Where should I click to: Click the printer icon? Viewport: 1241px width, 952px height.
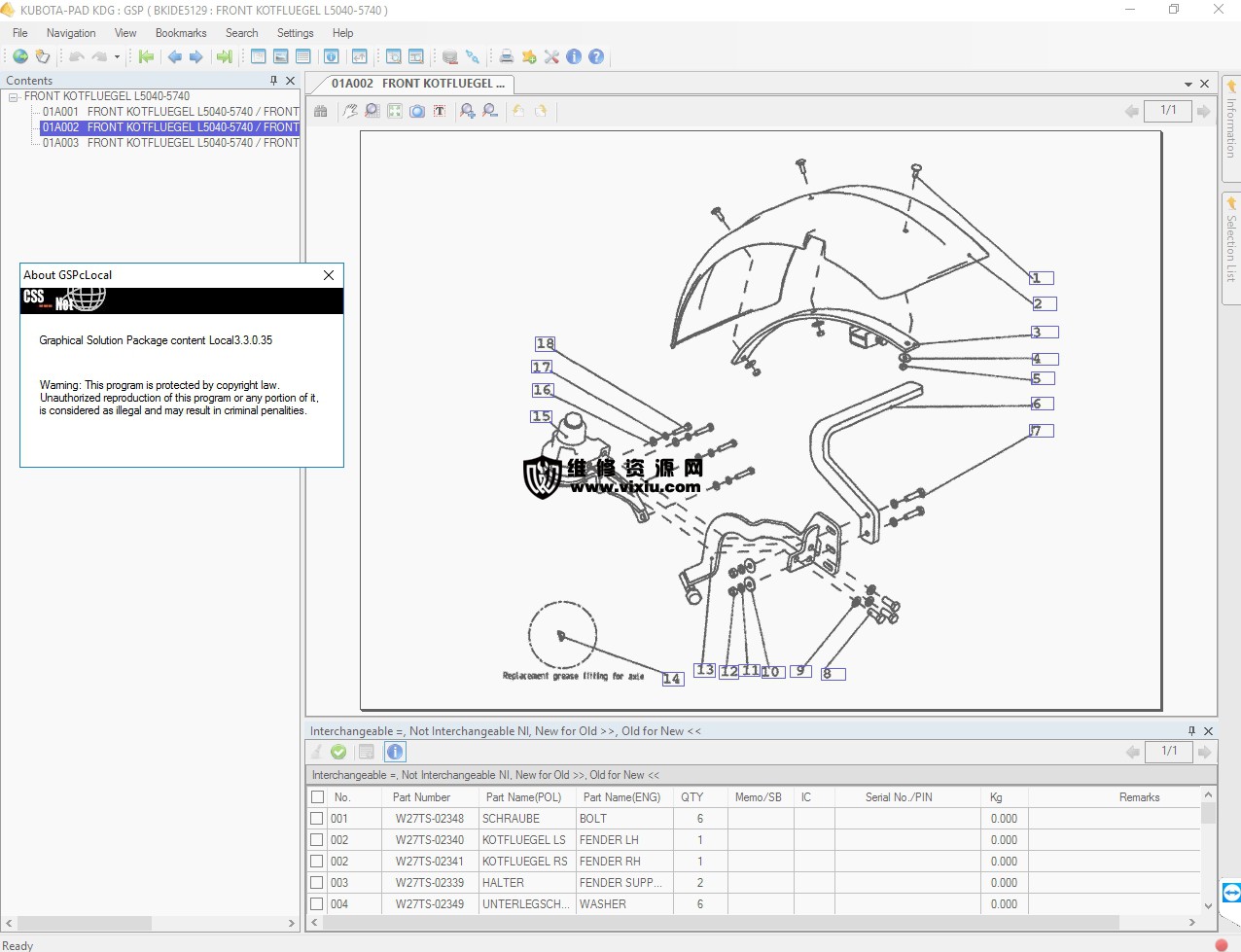tap(507, 56)
